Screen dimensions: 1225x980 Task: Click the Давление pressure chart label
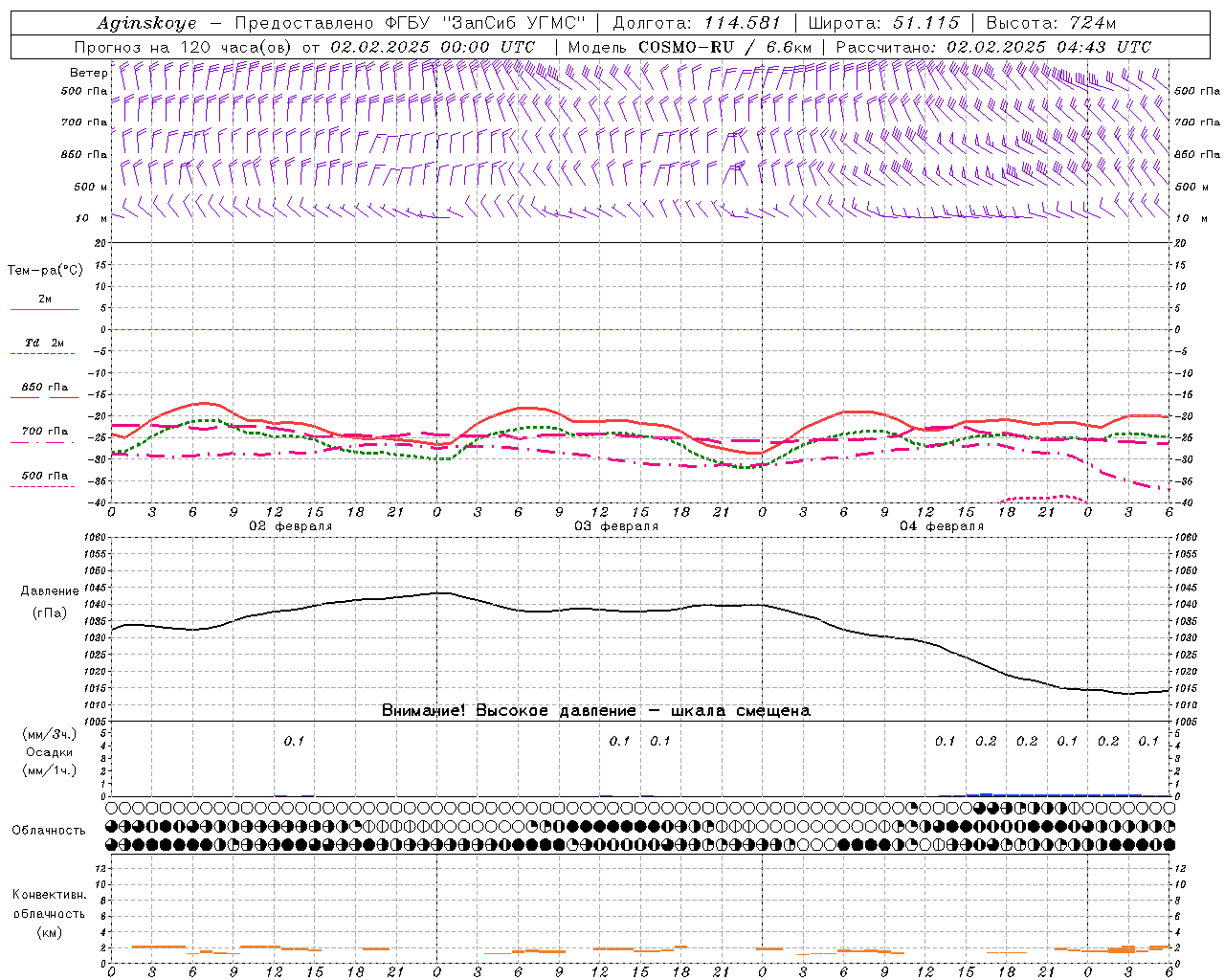pos(49,591)
